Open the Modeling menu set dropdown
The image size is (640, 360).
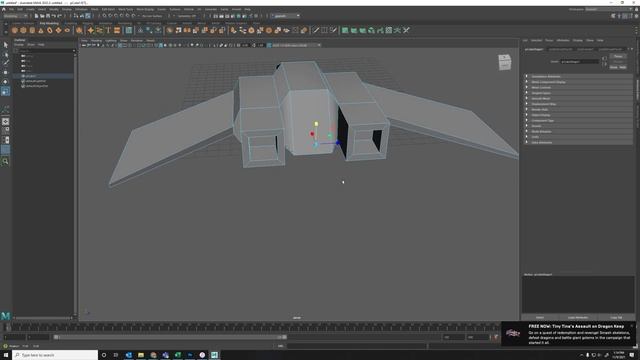pyautogui.click(x=16, y=16)
